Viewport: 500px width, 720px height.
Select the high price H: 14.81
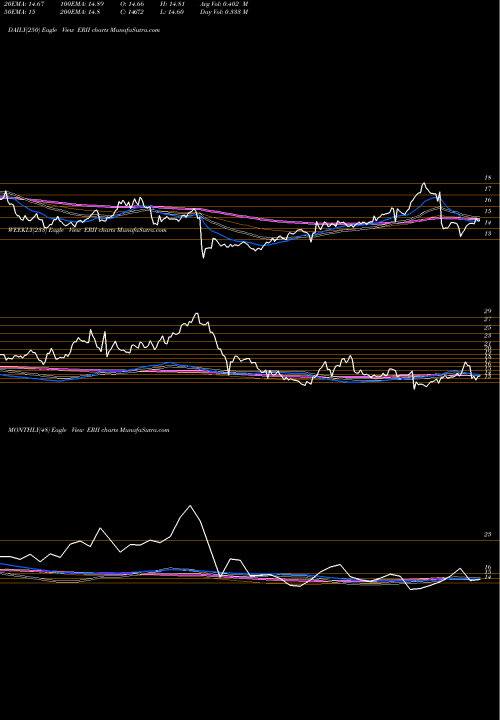[174, 4]
